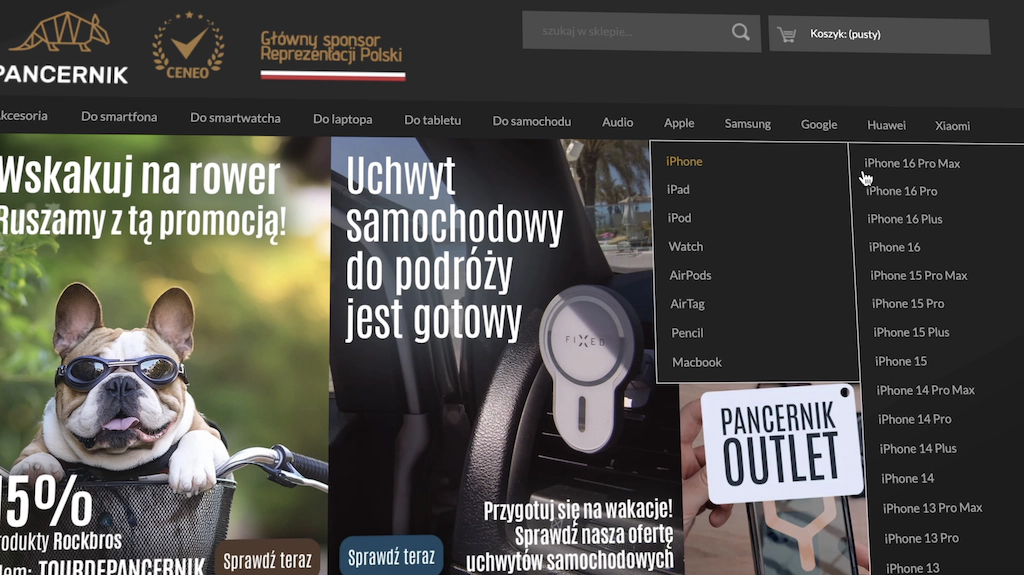
Task: Choose iPhone 14 Plus
Action: point(918,449)
